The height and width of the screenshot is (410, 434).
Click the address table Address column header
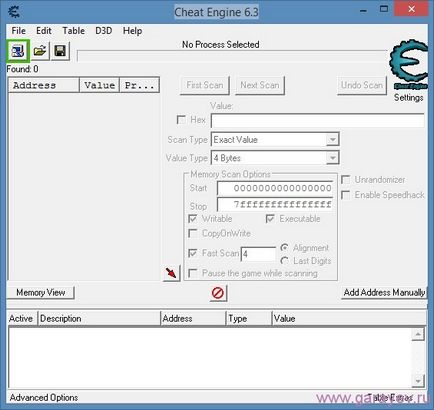(x=193, y=318)
